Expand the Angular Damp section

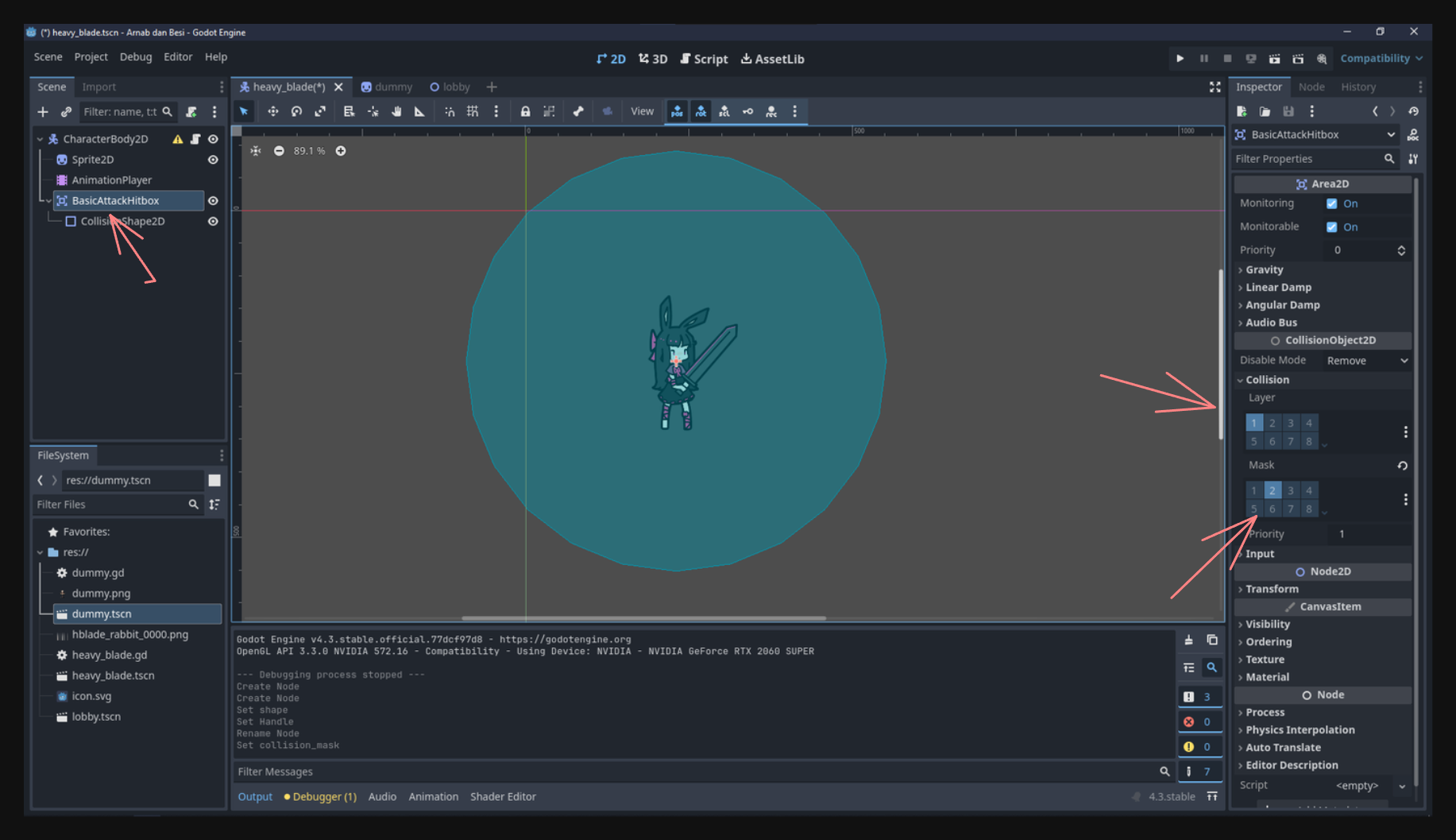[1280, 305]
